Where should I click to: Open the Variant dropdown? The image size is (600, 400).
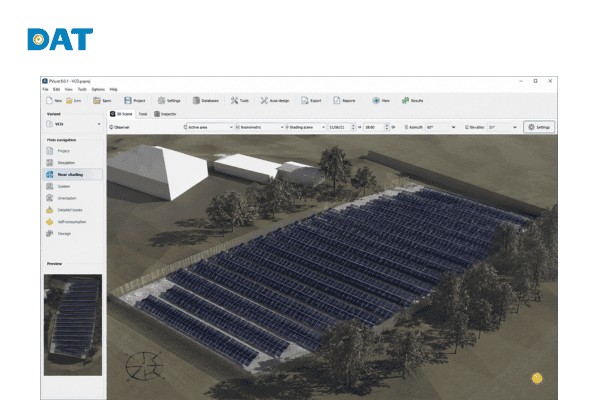73,124
